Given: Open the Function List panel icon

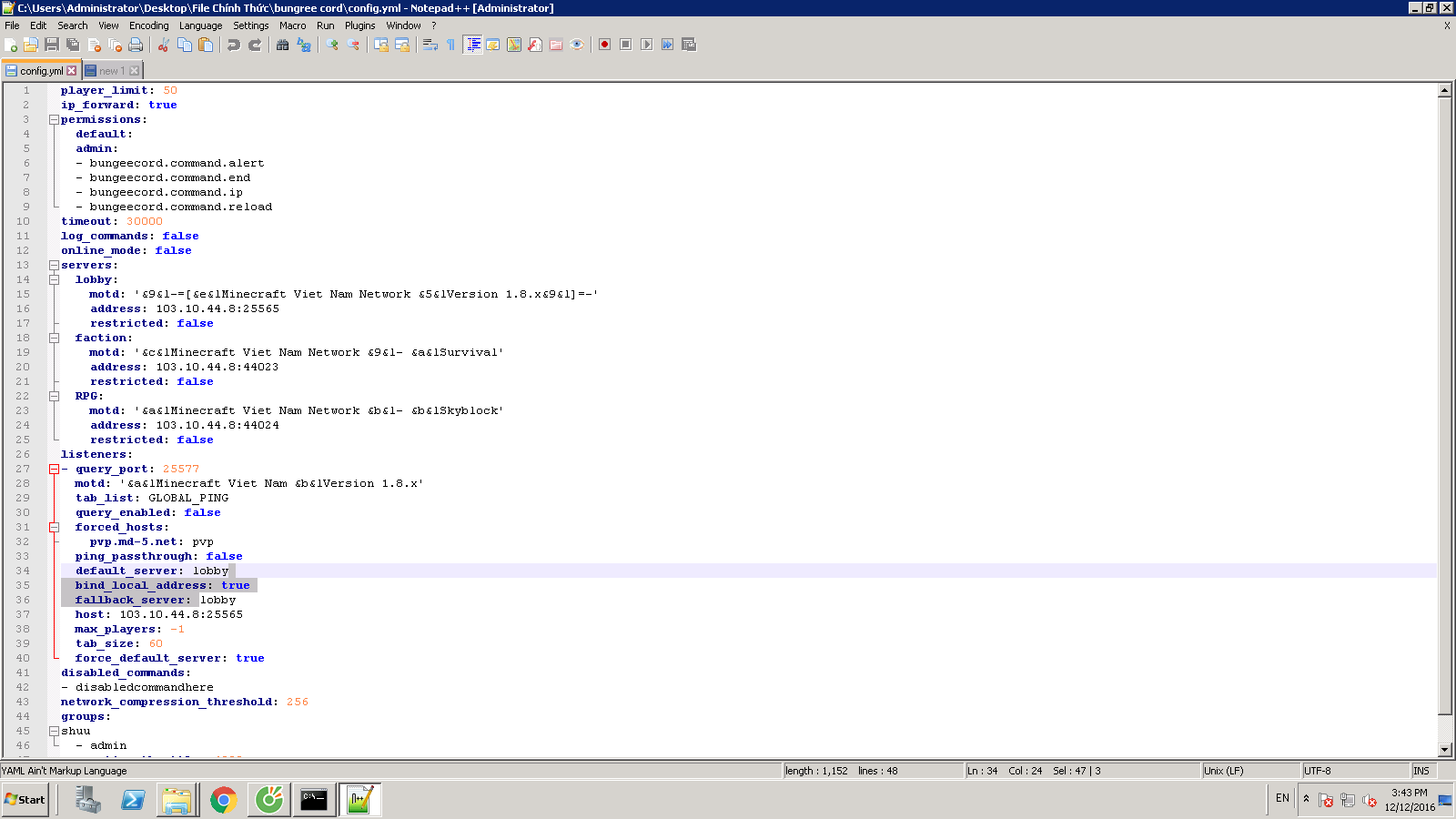Looking at the screenshot, I should pyautogui.click(x=535, y=45).
